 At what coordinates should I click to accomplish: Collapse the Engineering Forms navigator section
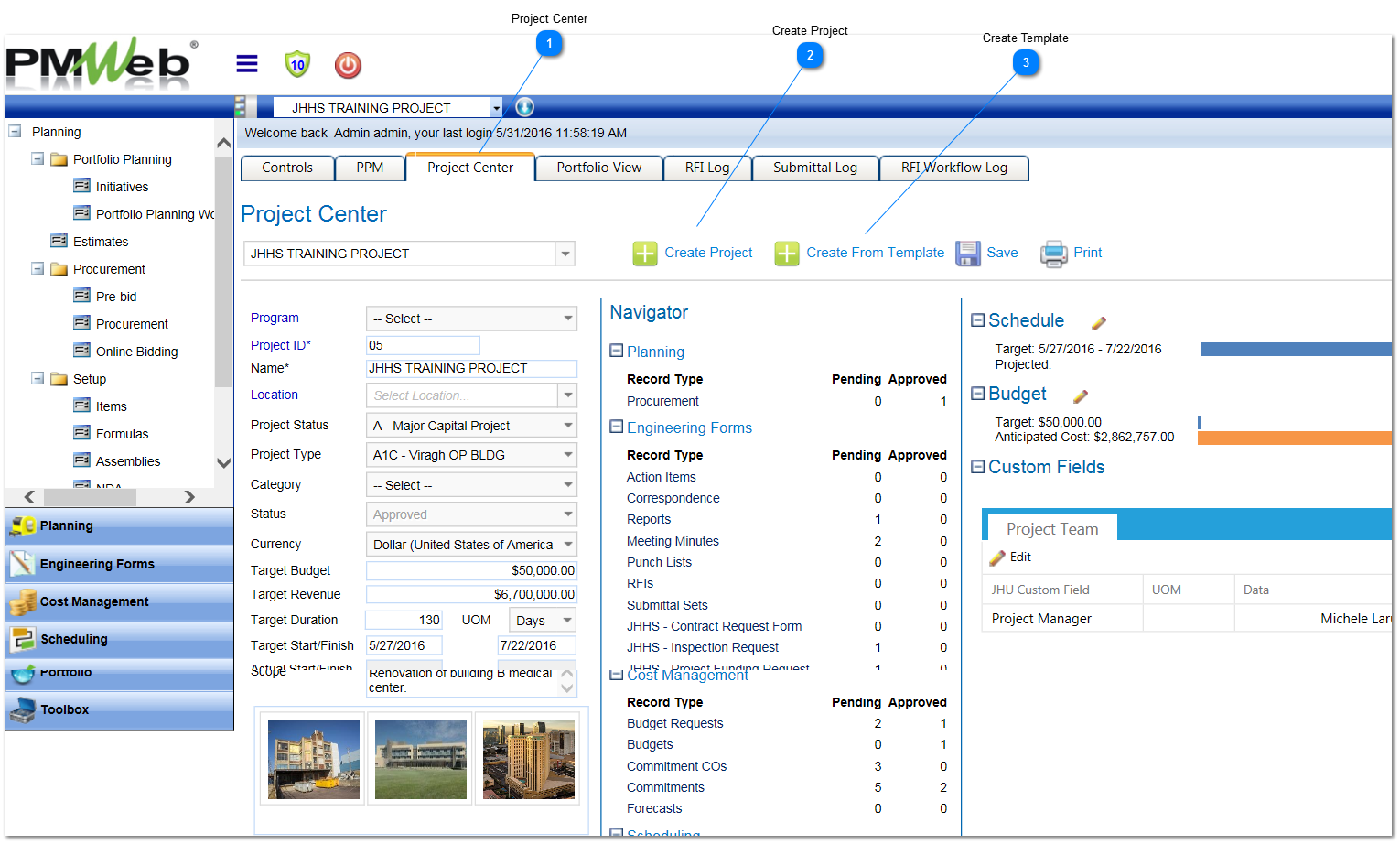click(617, 427)
